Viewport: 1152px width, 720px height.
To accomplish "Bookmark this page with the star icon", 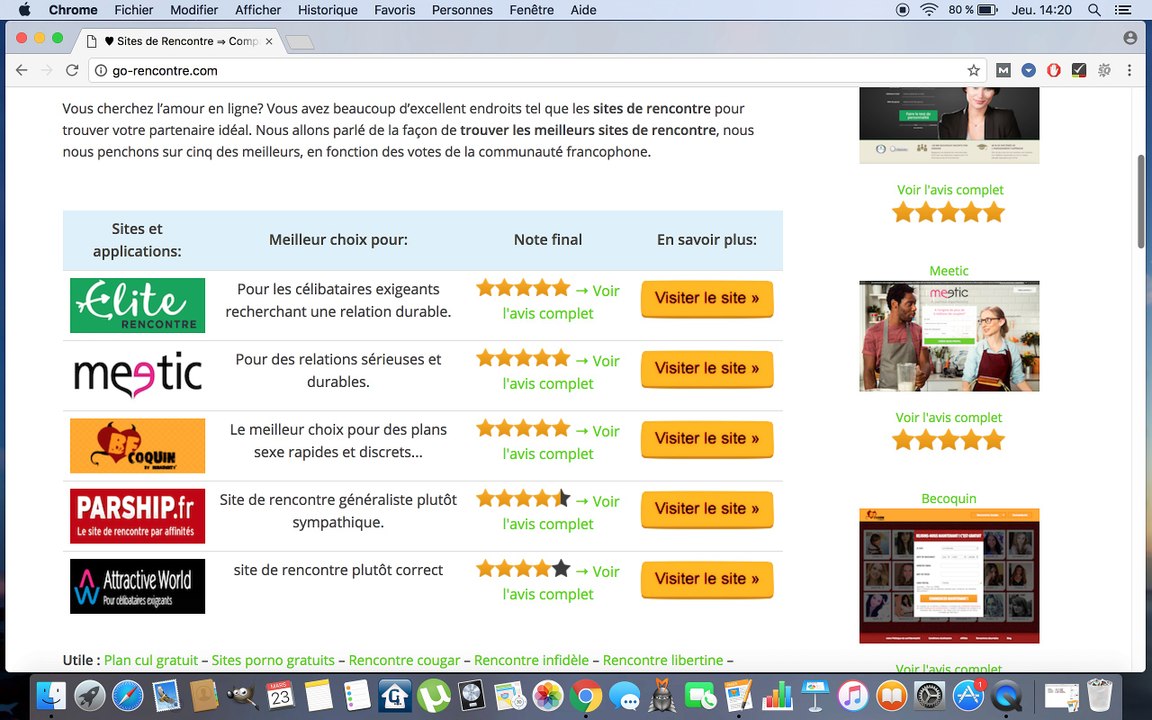I will pos(973,71).
